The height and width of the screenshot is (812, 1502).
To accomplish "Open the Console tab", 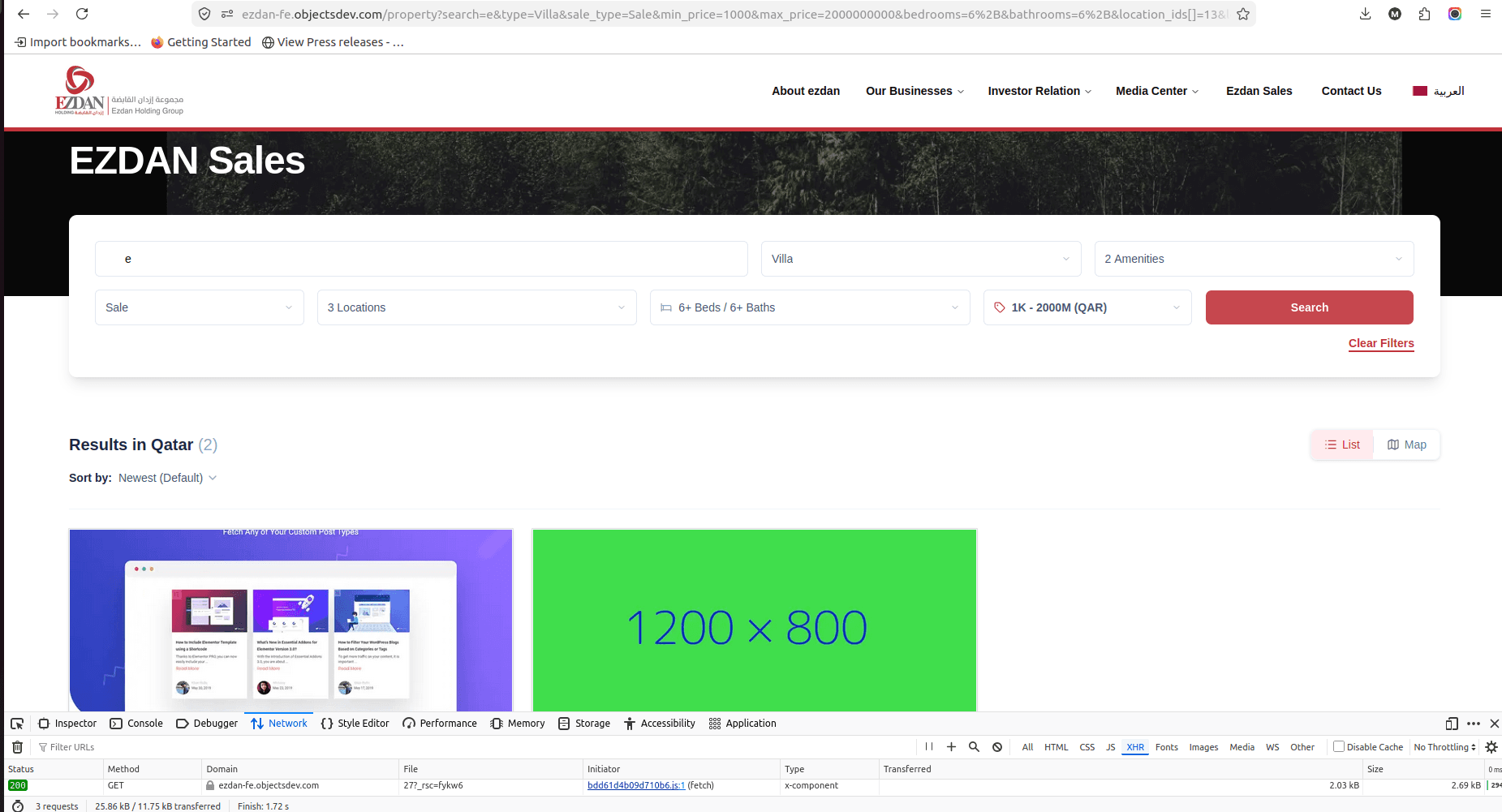I will coord(136,724).
